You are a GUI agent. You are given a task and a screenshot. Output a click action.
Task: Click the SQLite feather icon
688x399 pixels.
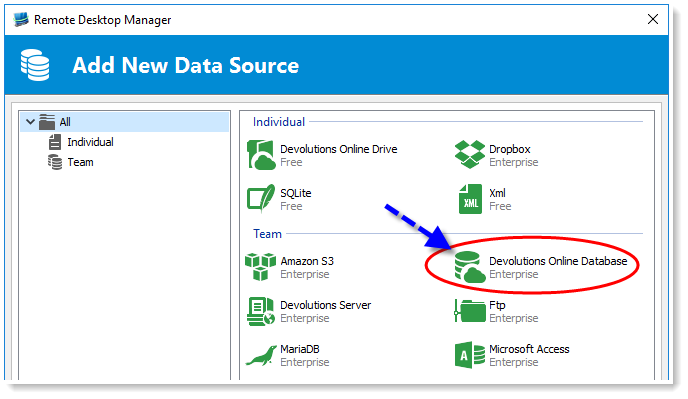[x=261, y=199]
